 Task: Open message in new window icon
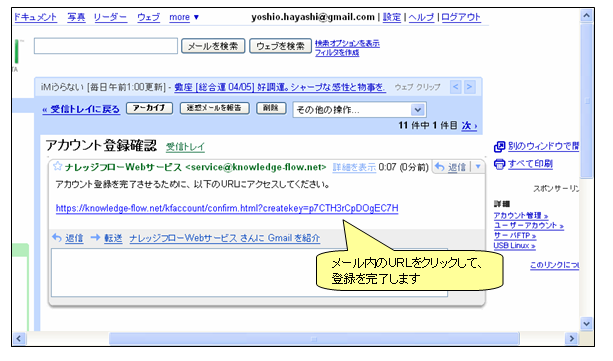(499, 147)
